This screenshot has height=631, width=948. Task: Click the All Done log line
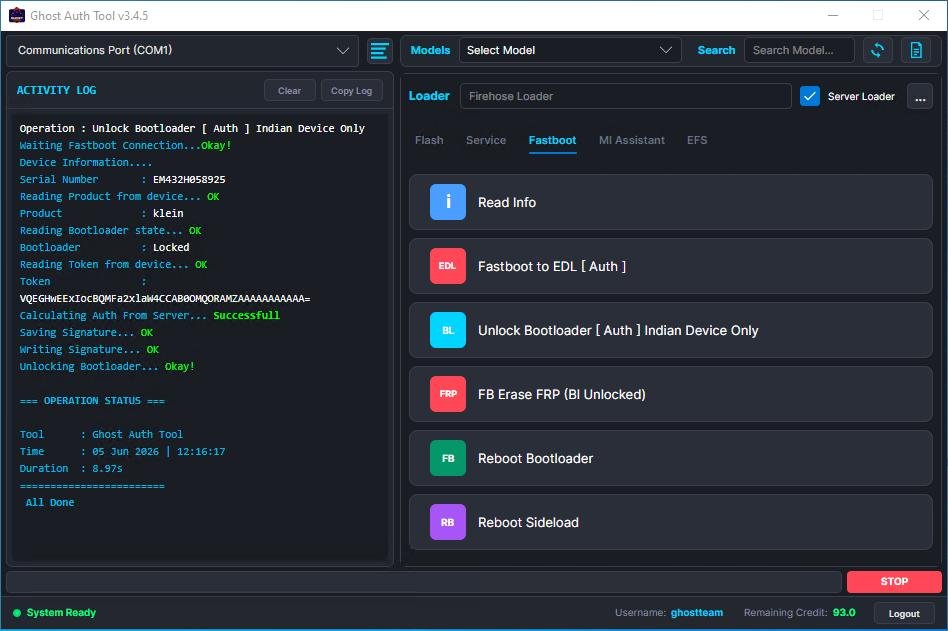50,502
